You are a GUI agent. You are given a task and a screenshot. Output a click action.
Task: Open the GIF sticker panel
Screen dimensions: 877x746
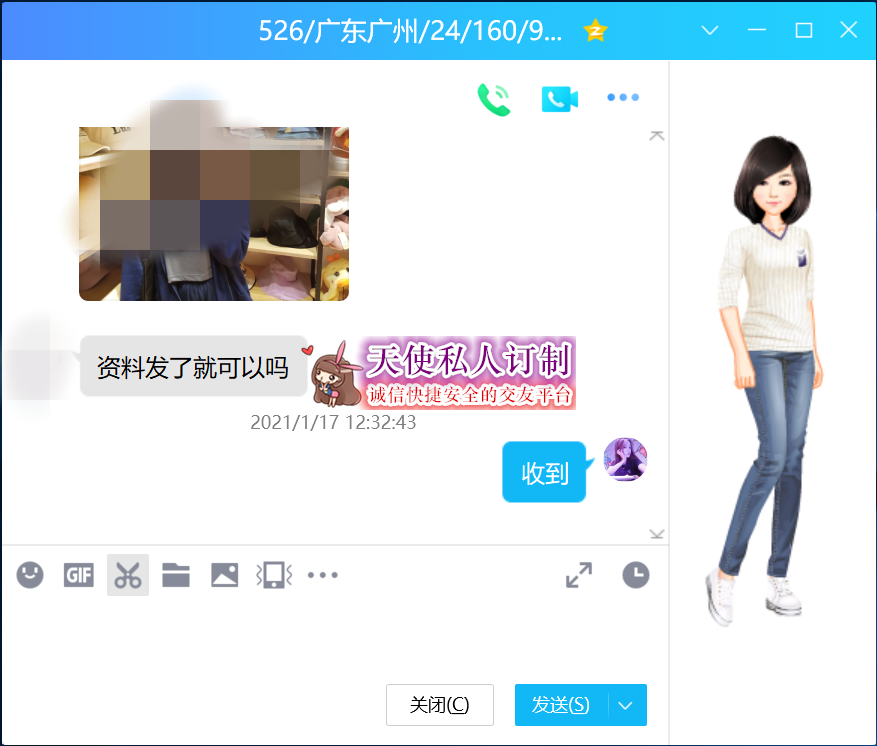(x=78, y=575)
